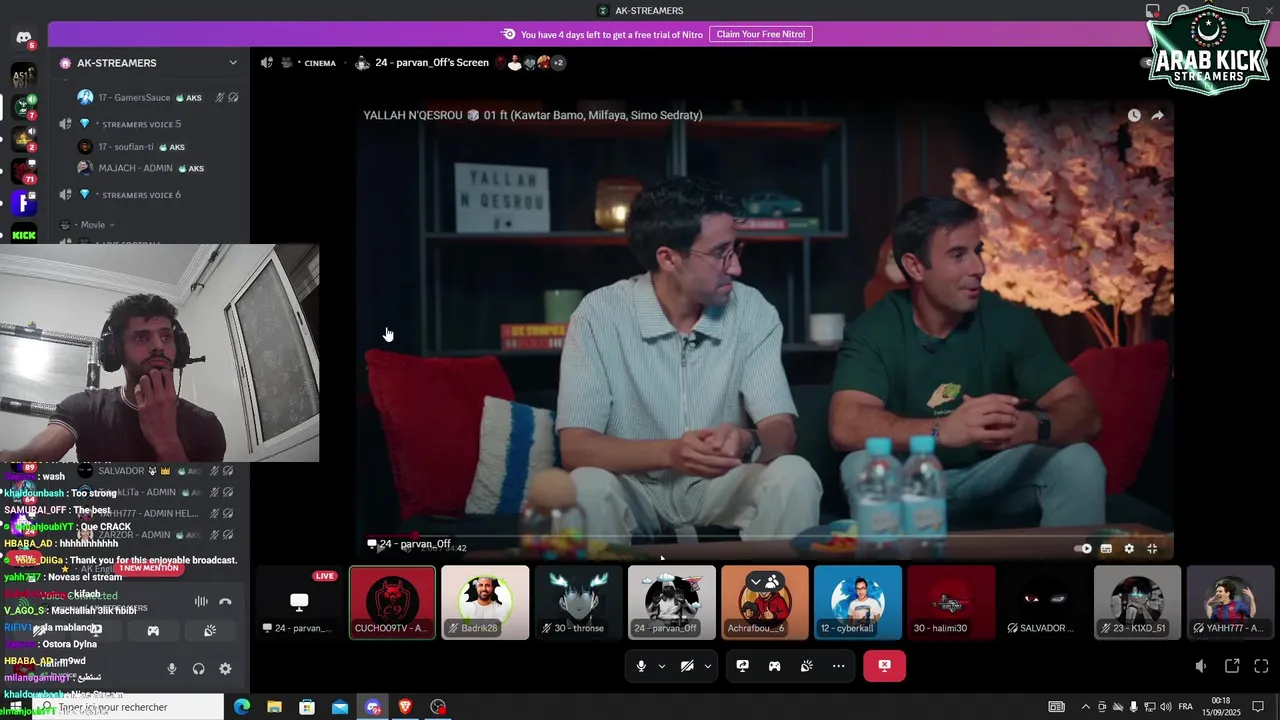Open File Explorer from taskbar

click(x=274, y=707)
